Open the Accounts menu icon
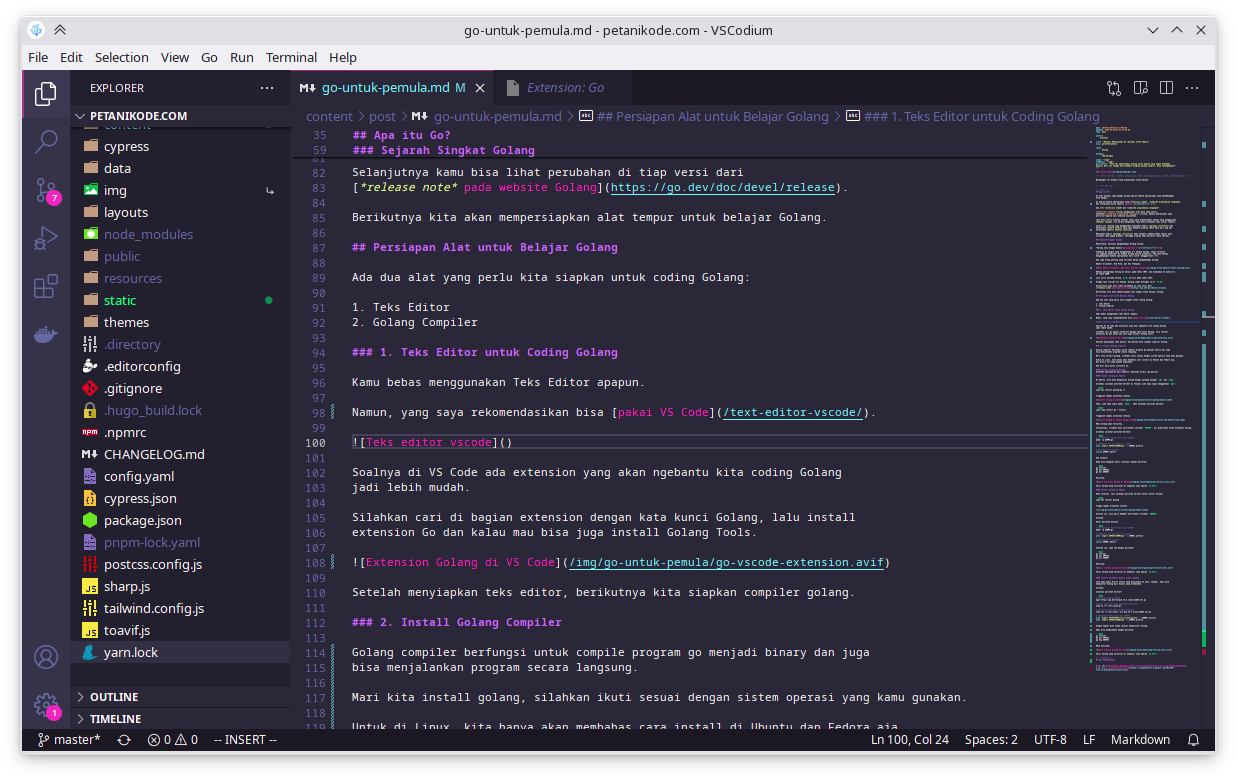Image resolution: width=1237 pixels, height=779 pixels. point(46,657)
